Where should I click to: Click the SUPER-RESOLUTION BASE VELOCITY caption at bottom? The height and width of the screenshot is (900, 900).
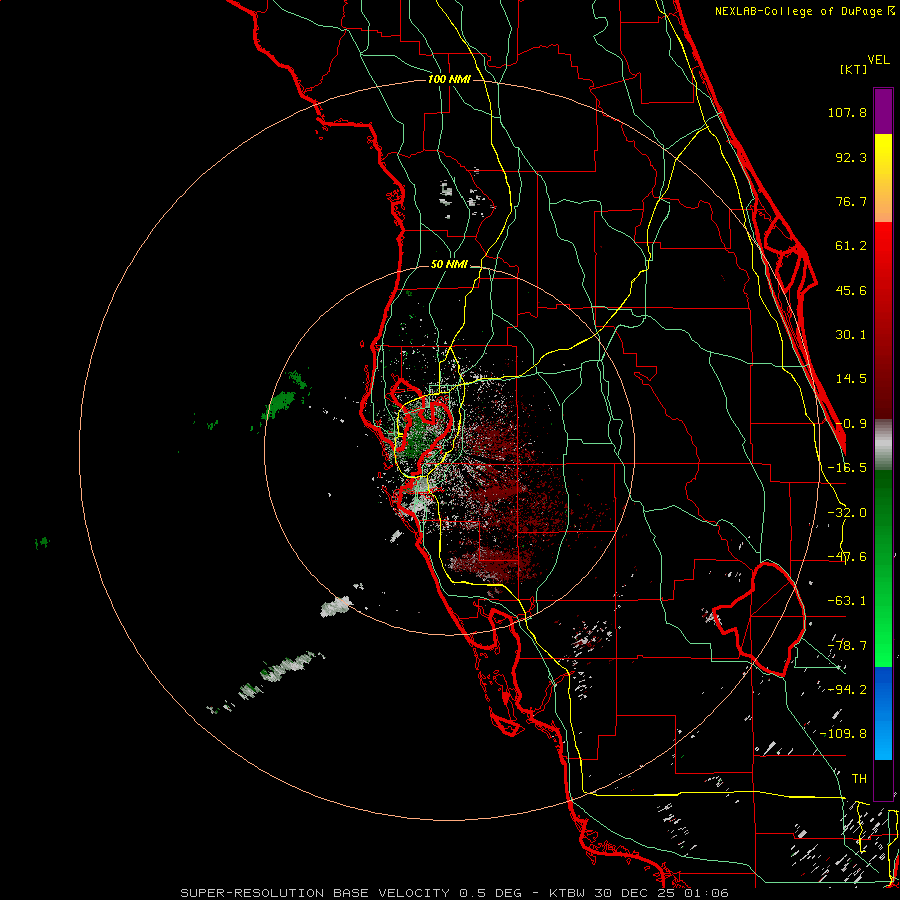455,893
